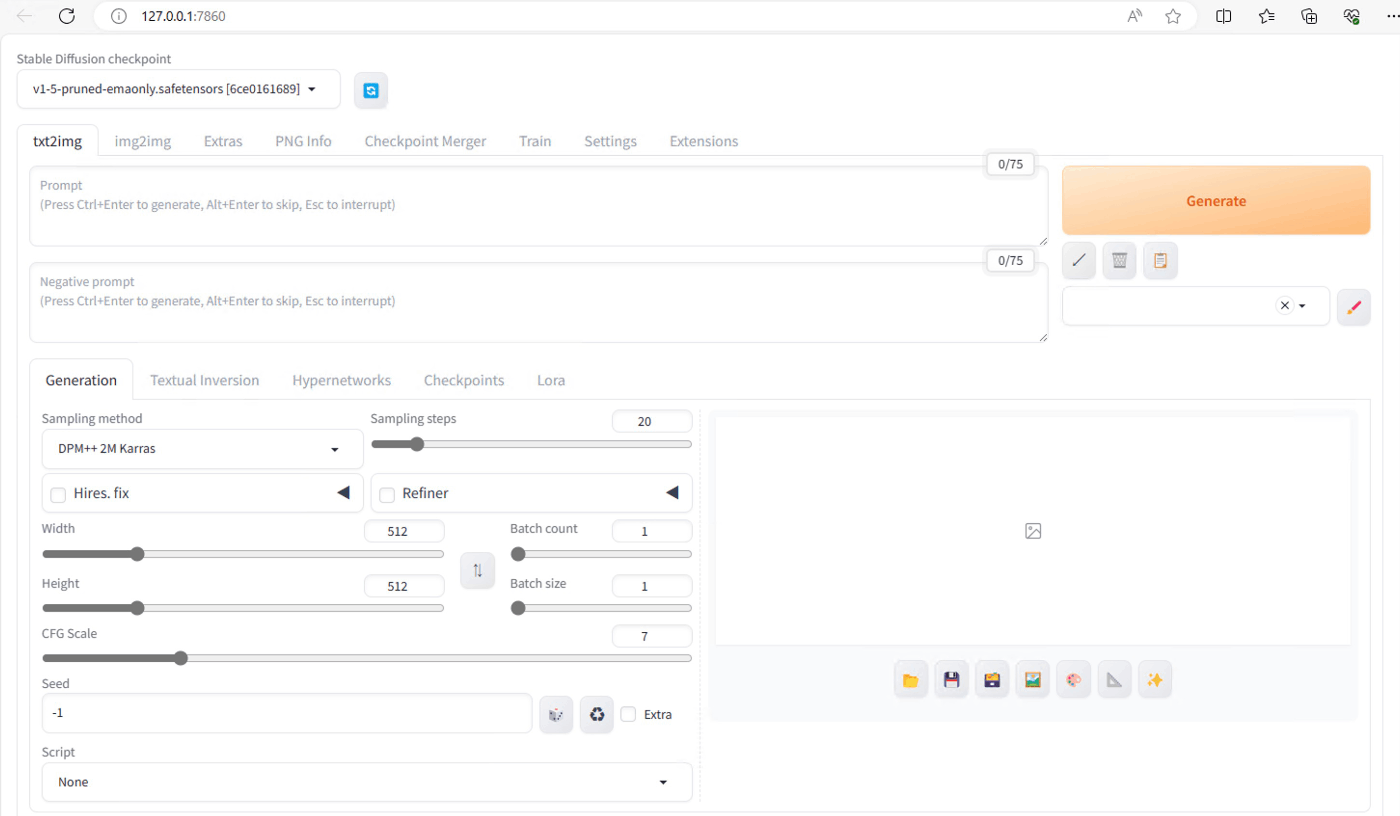The width and height of the screenshot is (1400, 816).
Task: Switch to the Textual Inversion tab
Action: click(x=204, y=380)
